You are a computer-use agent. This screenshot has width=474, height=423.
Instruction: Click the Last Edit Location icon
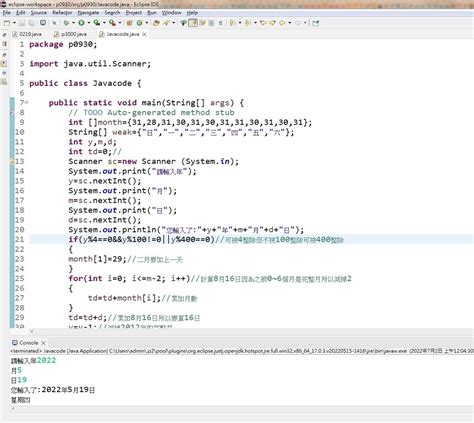pyautogui.click(x=263, y=23)
